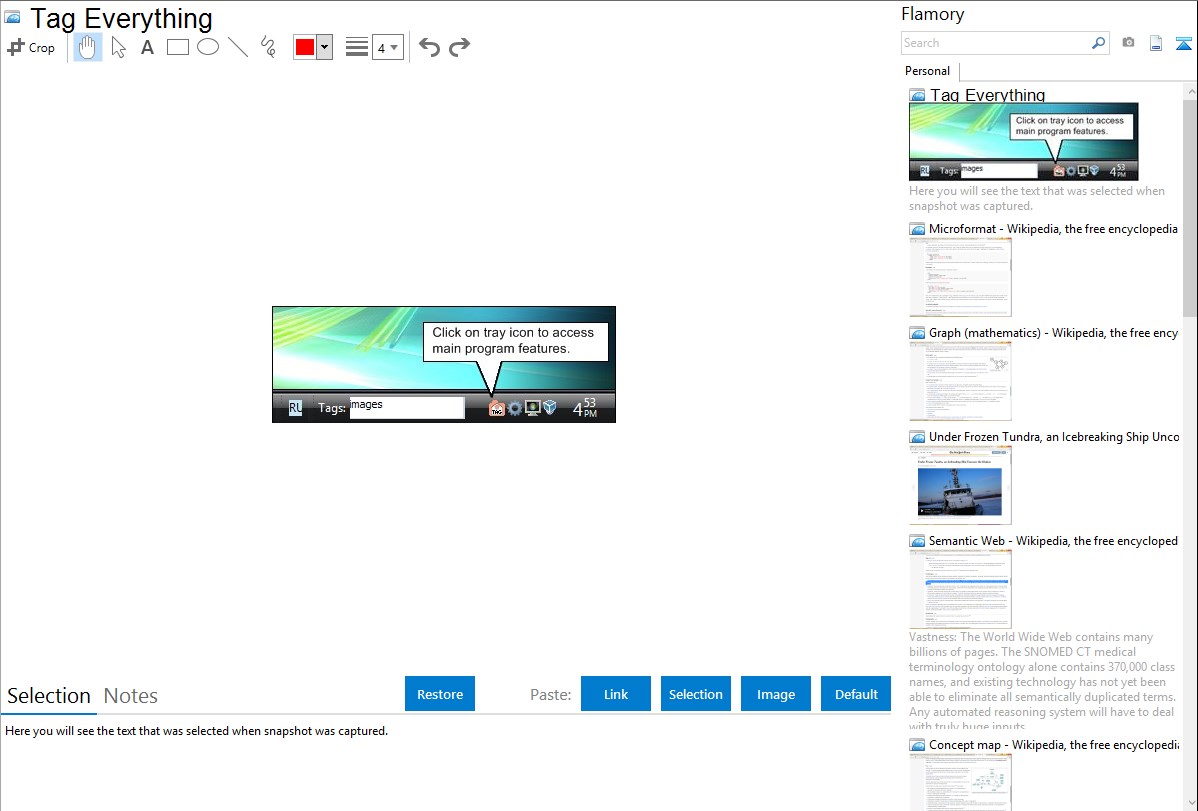Screen dimensions: 1198x811
Task: Click the 'Vastness: The World Wide Web' description text
Action: pos(1042,681)
